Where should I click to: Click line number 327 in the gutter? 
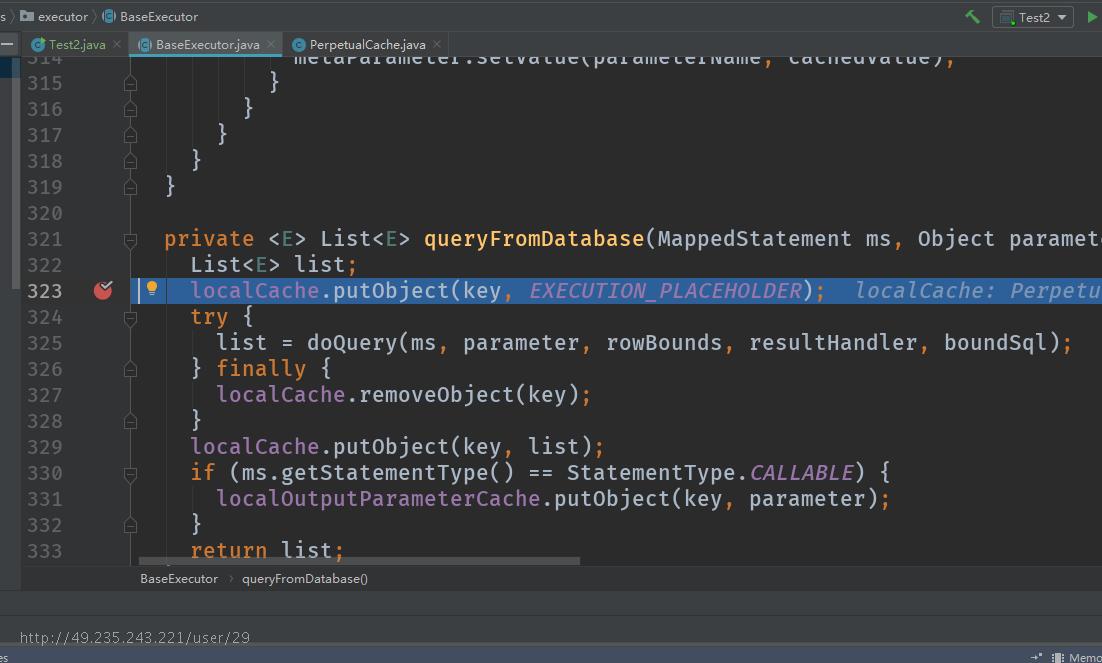click(45, 395)
